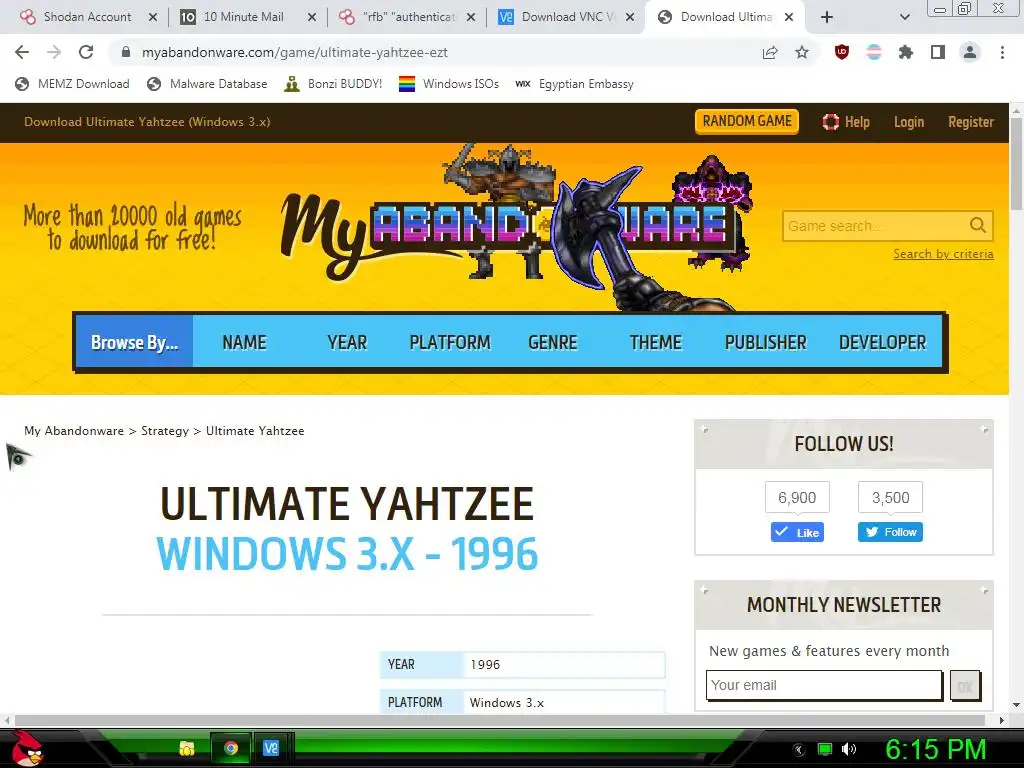
Task: Close the Download VNC tab
Action: 630,17
